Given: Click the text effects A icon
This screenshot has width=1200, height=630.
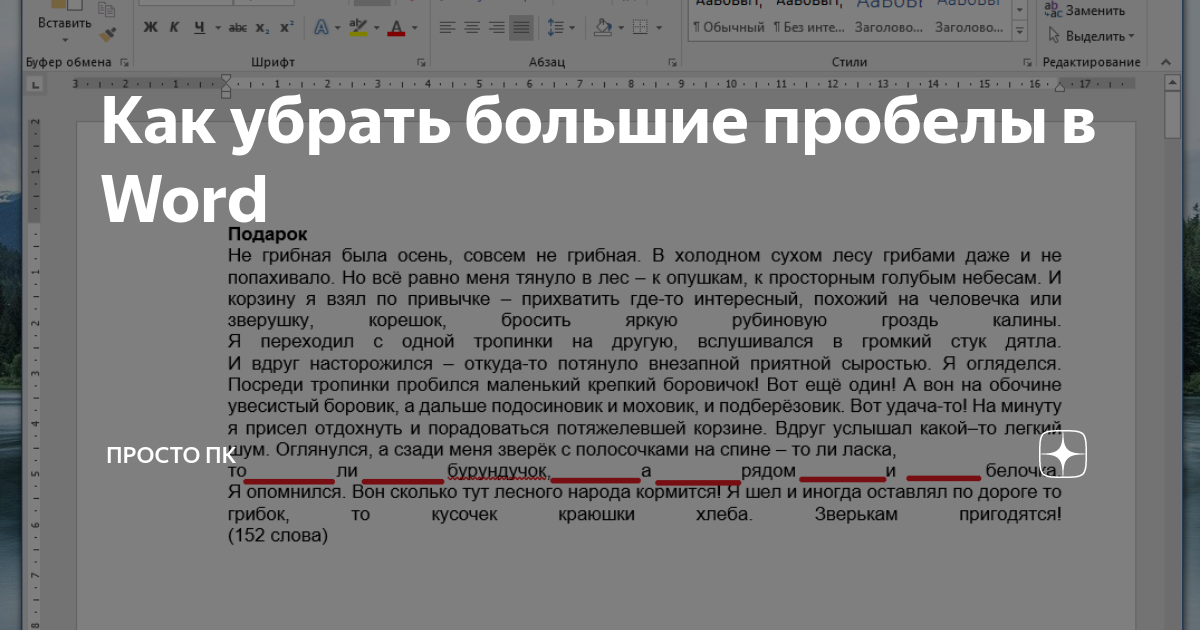Looking at the screenshot, I should 321,27.
